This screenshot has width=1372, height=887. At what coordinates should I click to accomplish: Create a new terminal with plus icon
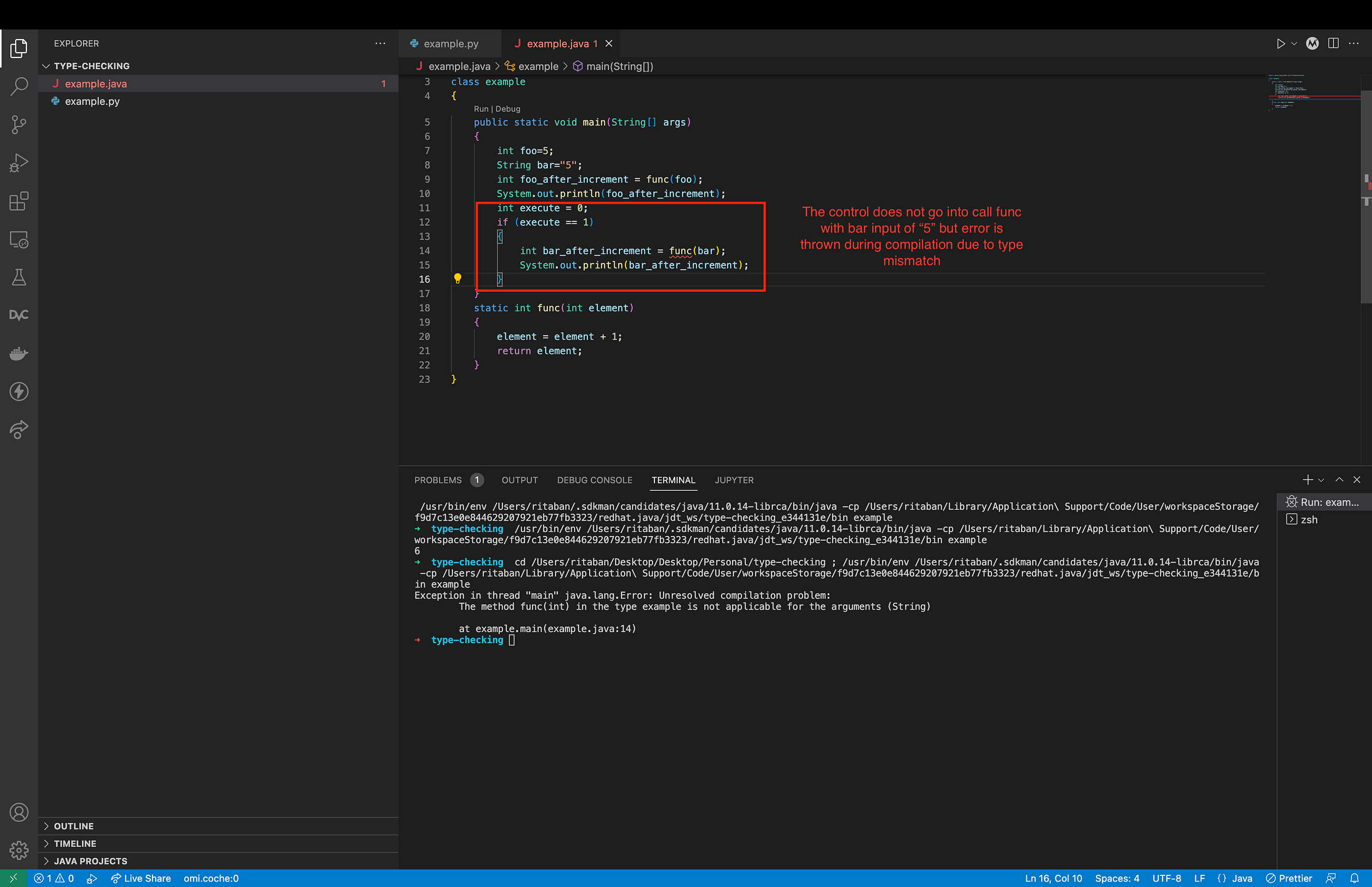tap(1308, 480)
